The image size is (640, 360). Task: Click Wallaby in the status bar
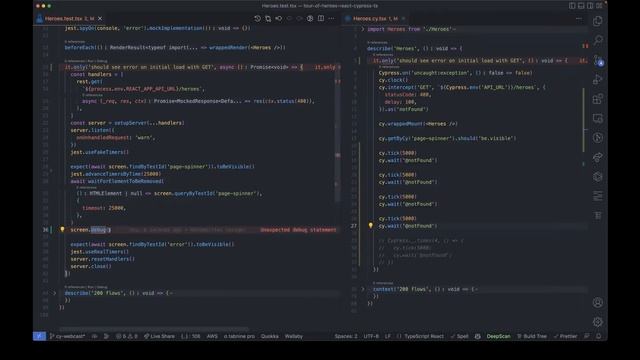click(x=294, y=336)
